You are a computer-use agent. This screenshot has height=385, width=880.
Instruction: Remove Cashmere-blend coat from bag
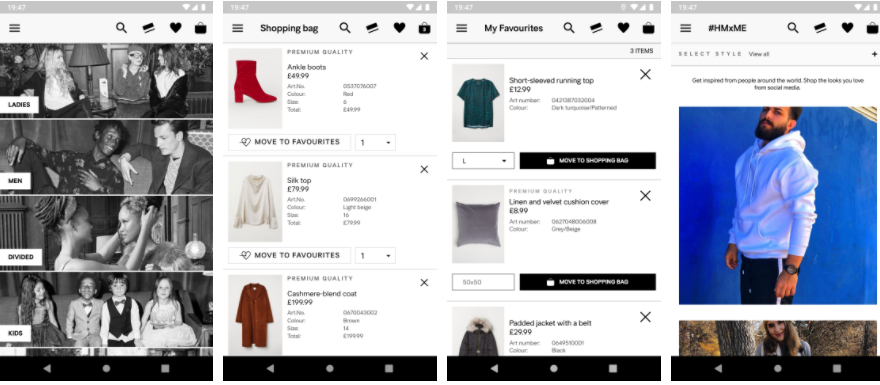click(x=424, y=283)
